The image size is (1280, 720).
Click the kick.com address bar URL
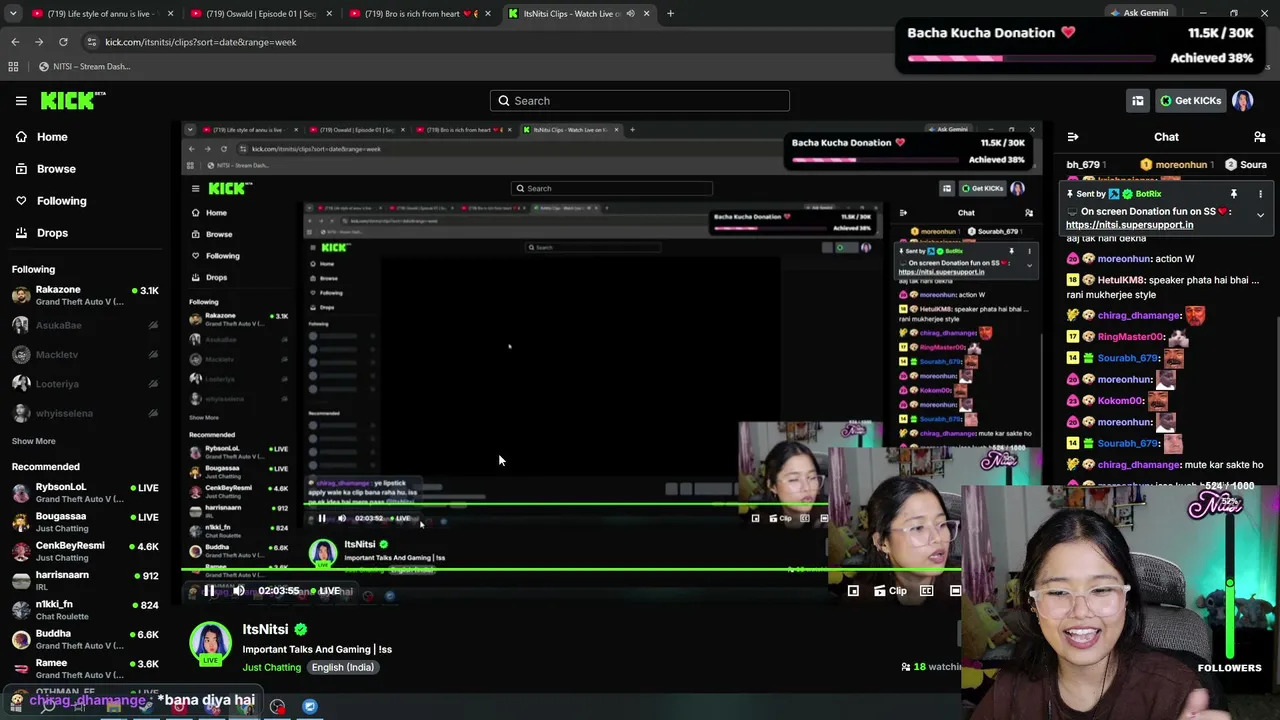[x=200, y=42]
